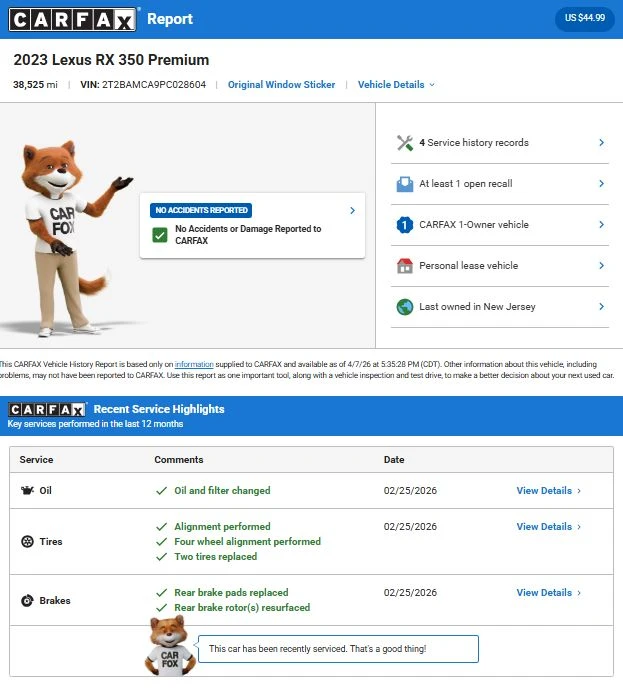Click the CARFAX logo in the header
The width and height of the screenshot is (623, 692).
[x=72, y=19]
